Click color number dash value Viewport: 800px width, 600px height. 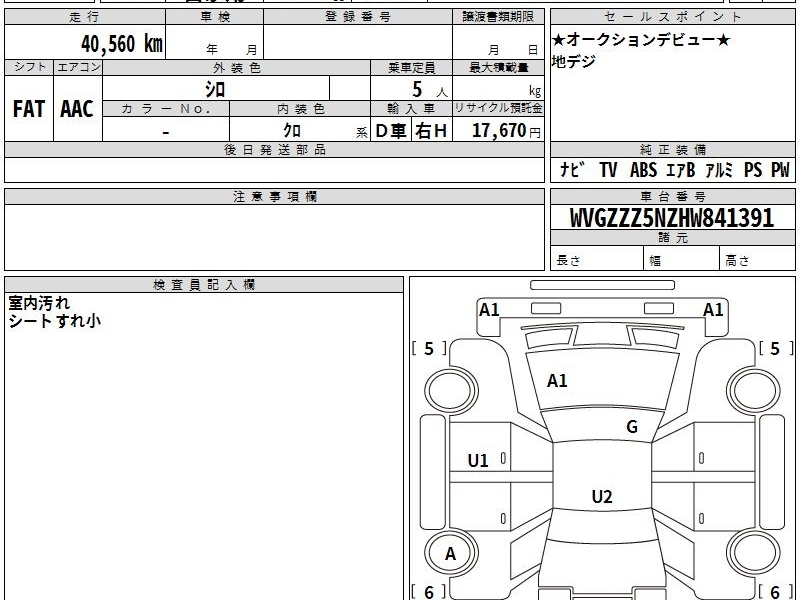click(x=166, y=133)
